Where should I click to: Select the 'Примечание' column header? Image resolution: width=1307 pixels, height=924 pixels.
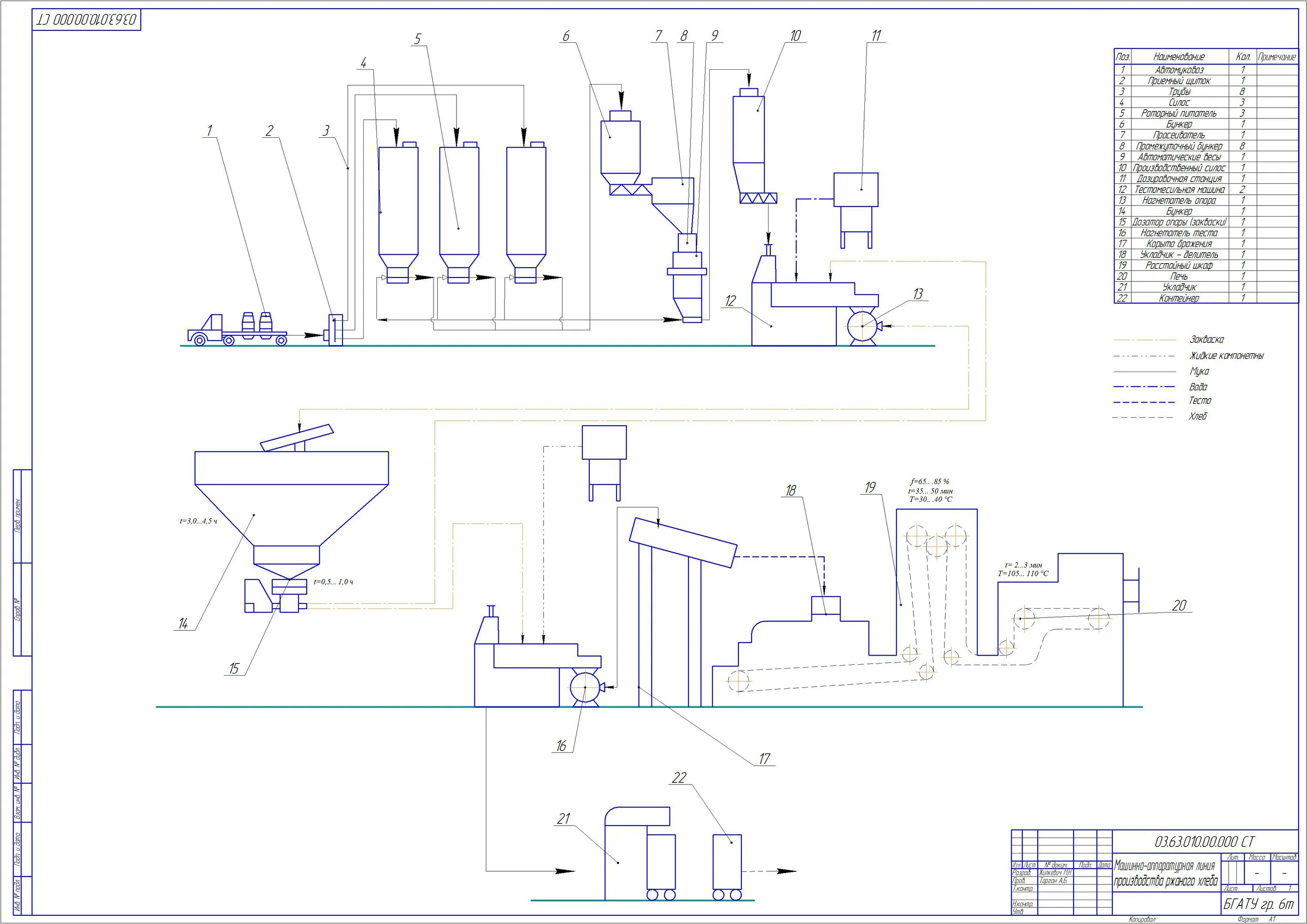click(x=1277, y=56)
